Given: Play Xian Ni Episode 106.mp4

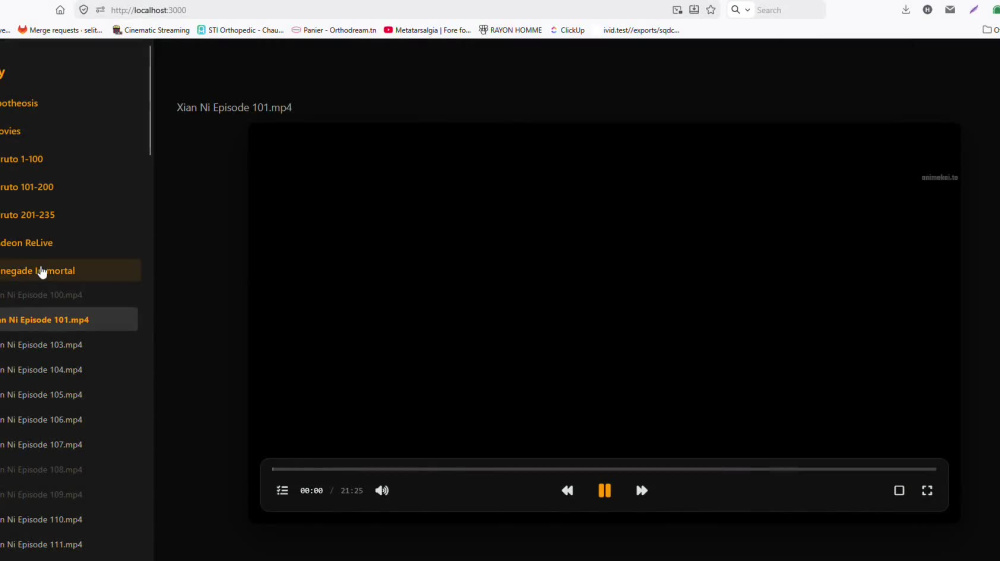Looking at the screenshot, I should click(69, 420).
